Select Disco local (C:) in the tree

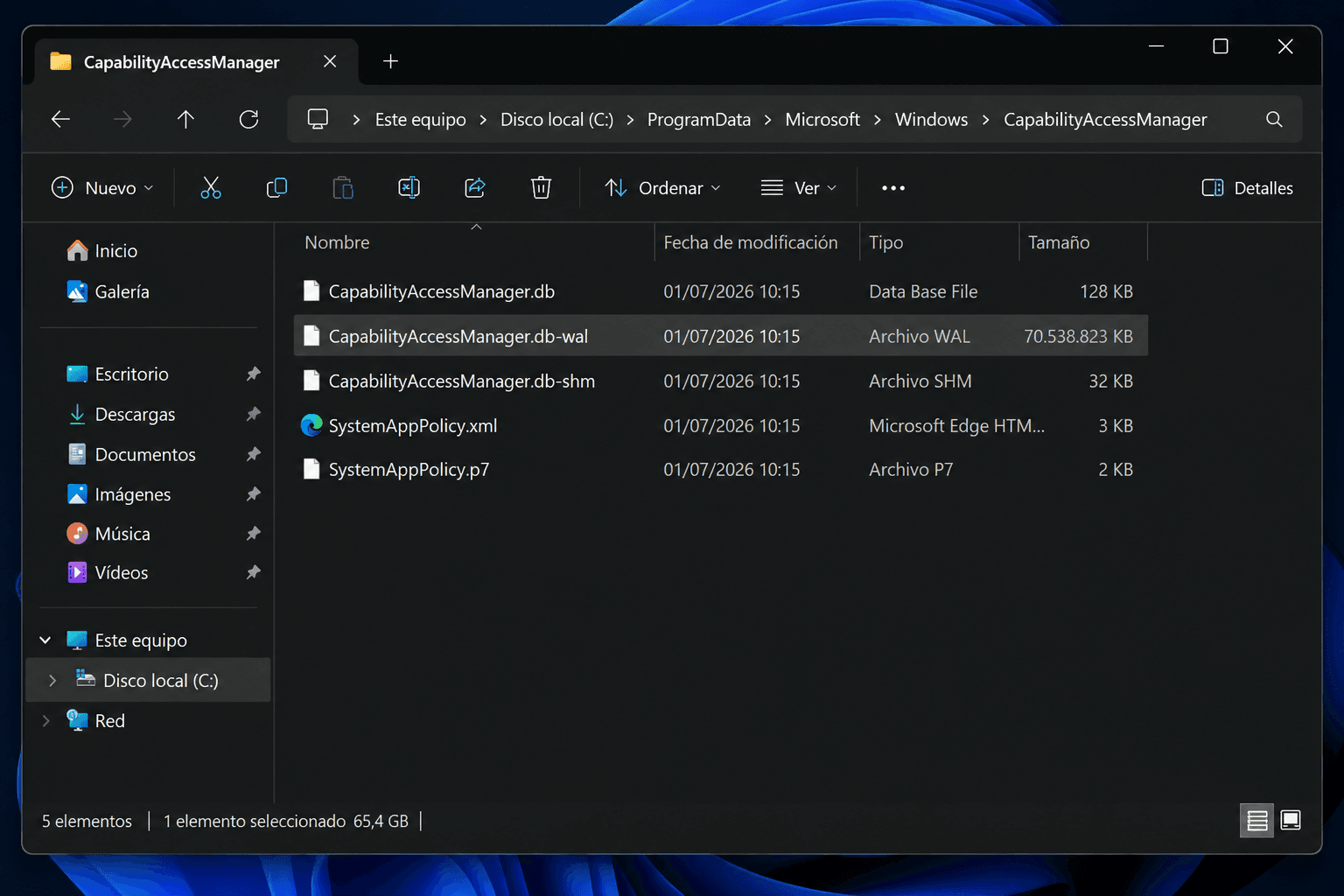[149, 680]
